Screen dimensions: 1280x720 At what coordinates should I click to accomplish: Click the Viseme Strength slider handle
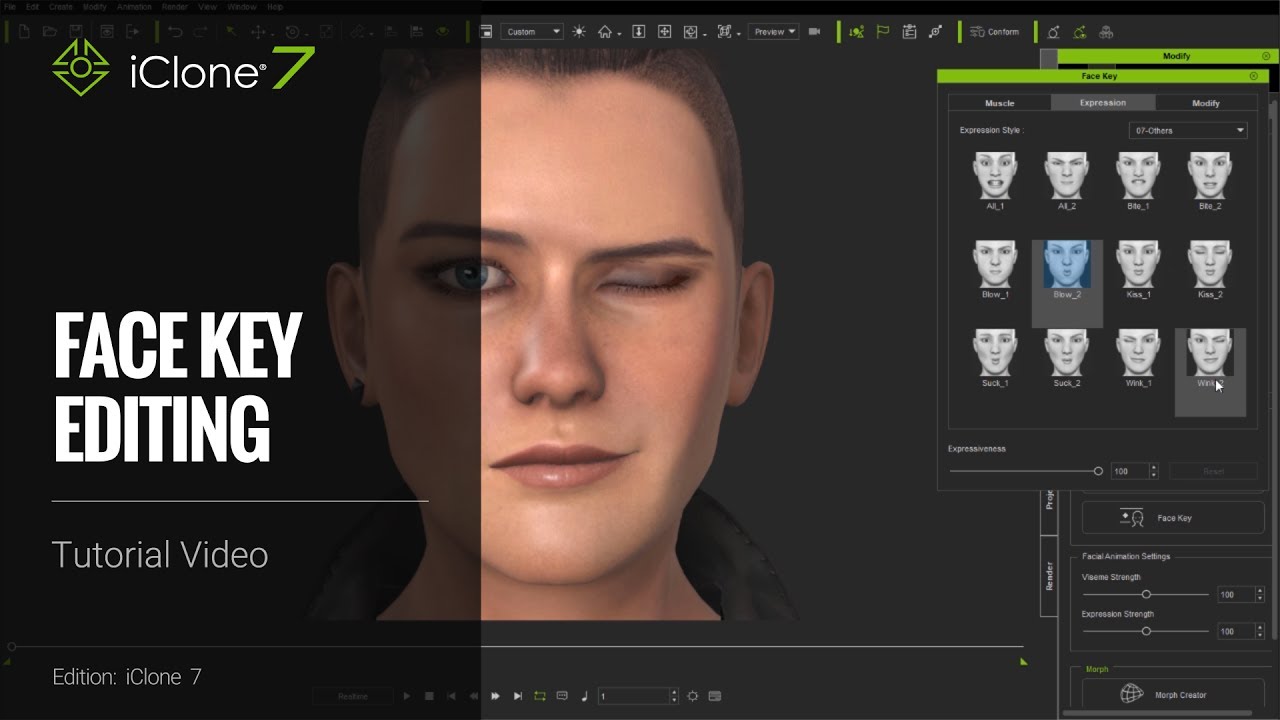1146,595
